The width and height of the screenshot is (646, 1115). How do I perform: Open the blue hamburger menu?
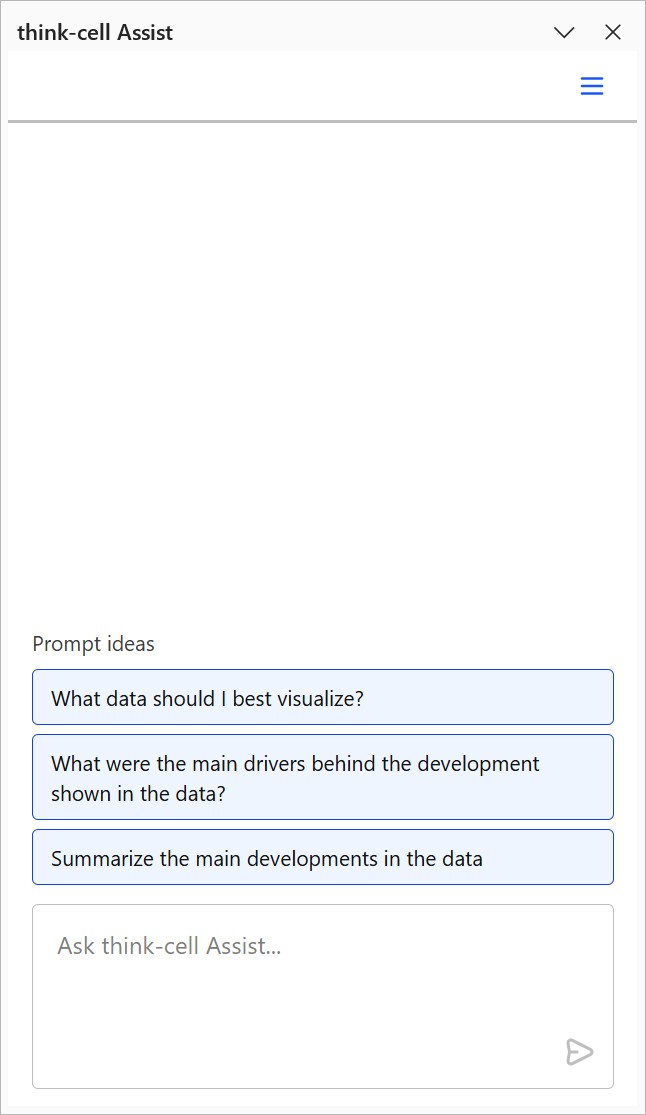tap(592, 86)
